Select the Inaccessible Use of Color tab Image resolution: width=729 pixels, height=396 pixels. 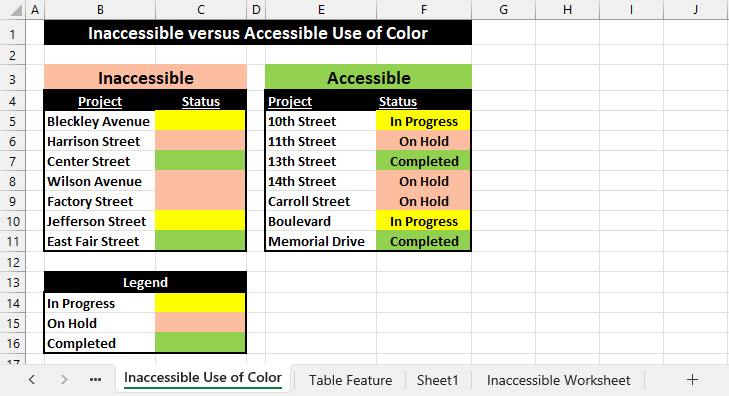point(203,378)
